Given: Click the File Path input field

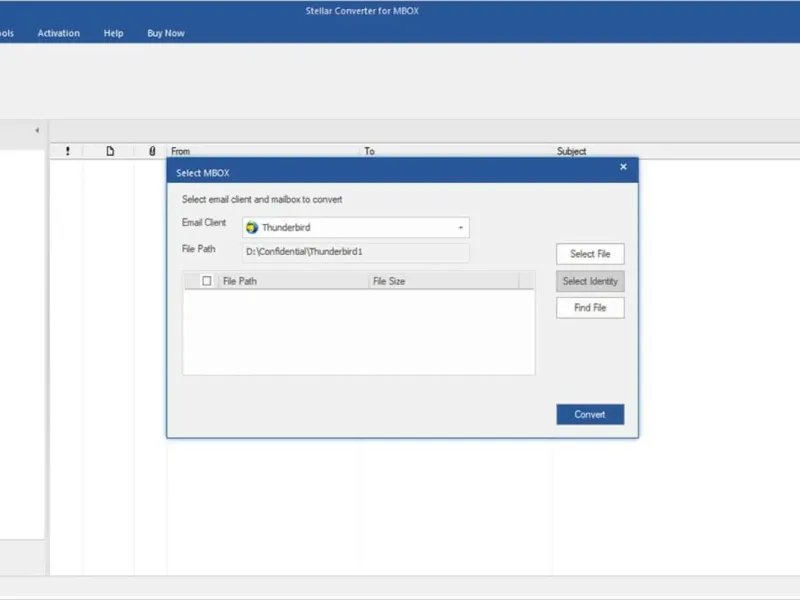Looking at the screenshot, I should click(x=356, y=252).
